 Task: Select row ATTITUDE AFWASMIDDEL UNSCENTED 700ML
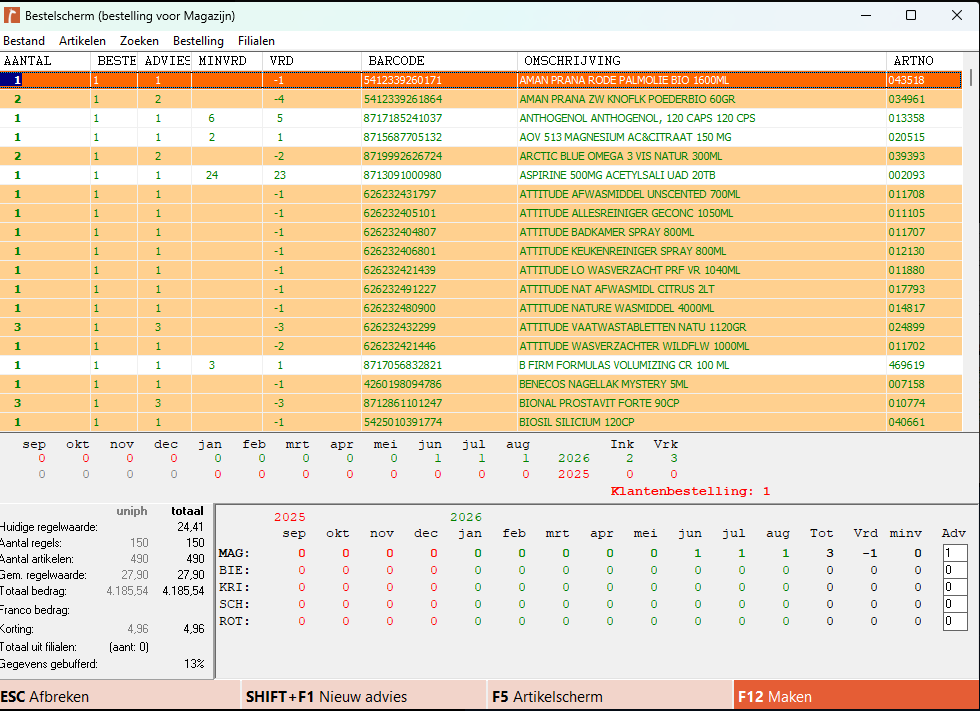[x=481, y=194]
